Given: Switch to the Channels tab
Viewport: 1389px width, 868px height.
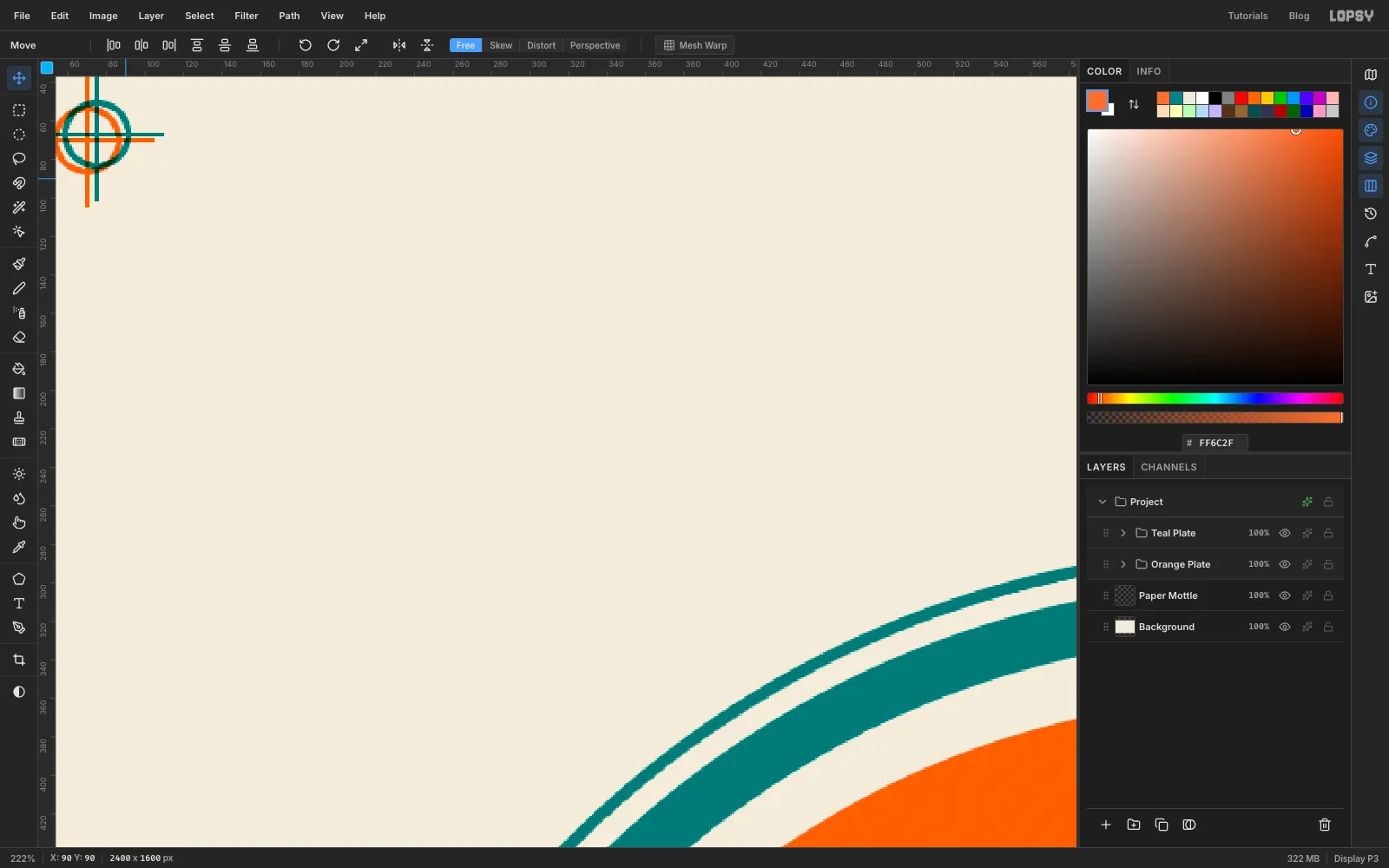Looking at the screenshot, I should (1168, 467).
